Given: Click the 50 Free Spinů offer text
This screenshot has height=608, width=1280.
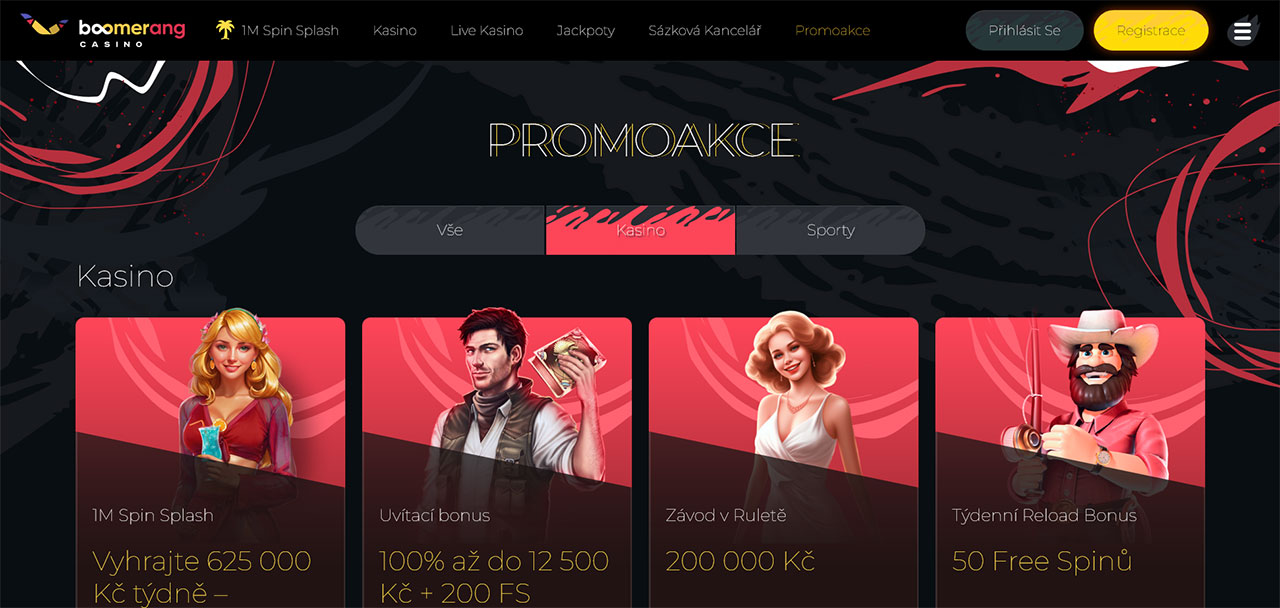Looking at the screenshot, I should click(1042, 561).
